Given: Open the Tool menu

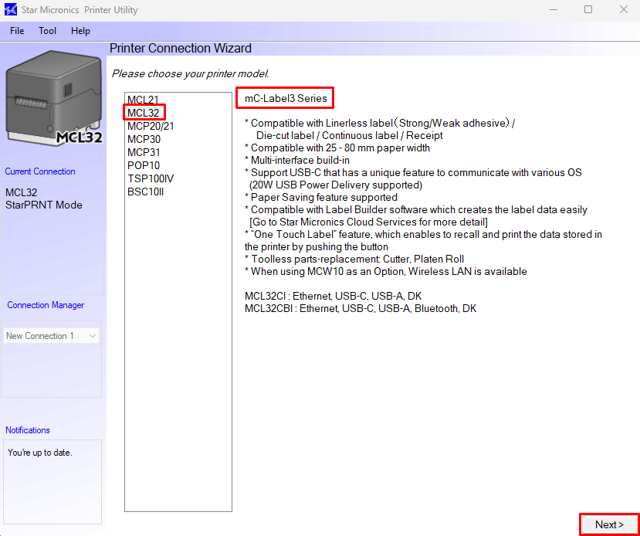Looking at the screenshot, I should (47, 31).
